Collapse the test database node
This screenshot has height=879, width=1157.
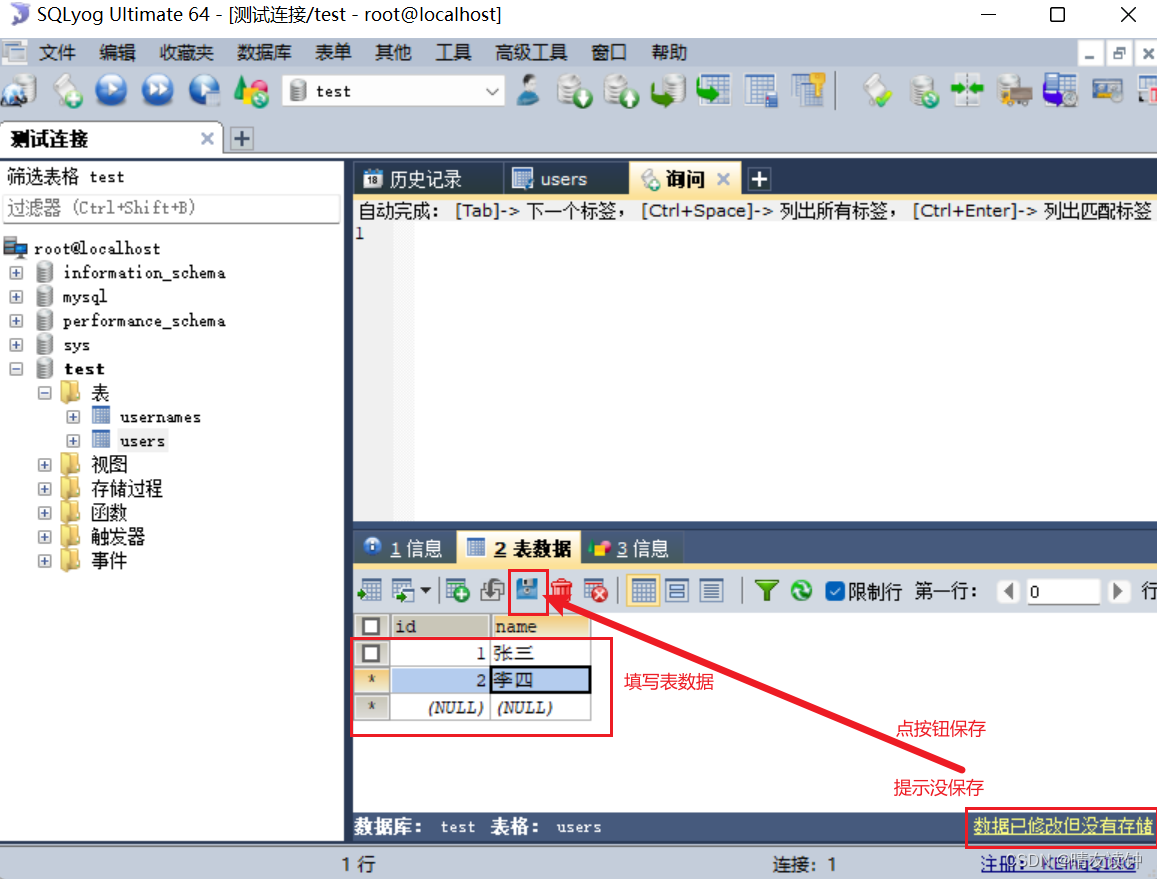click(16, 369)
